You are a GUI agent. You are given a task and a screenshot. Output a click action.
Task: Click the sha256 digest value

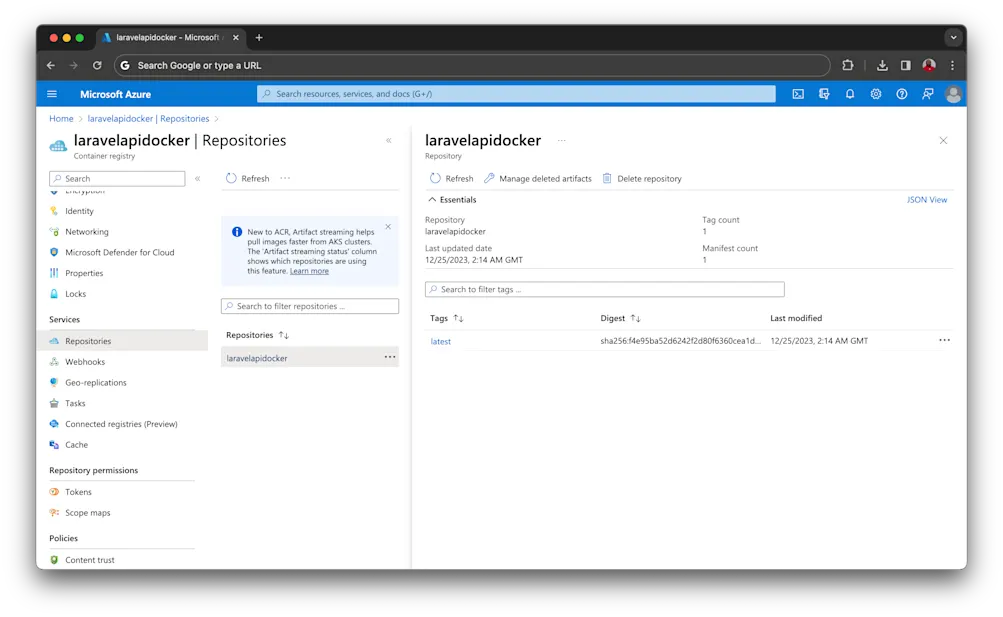point(681,341)
